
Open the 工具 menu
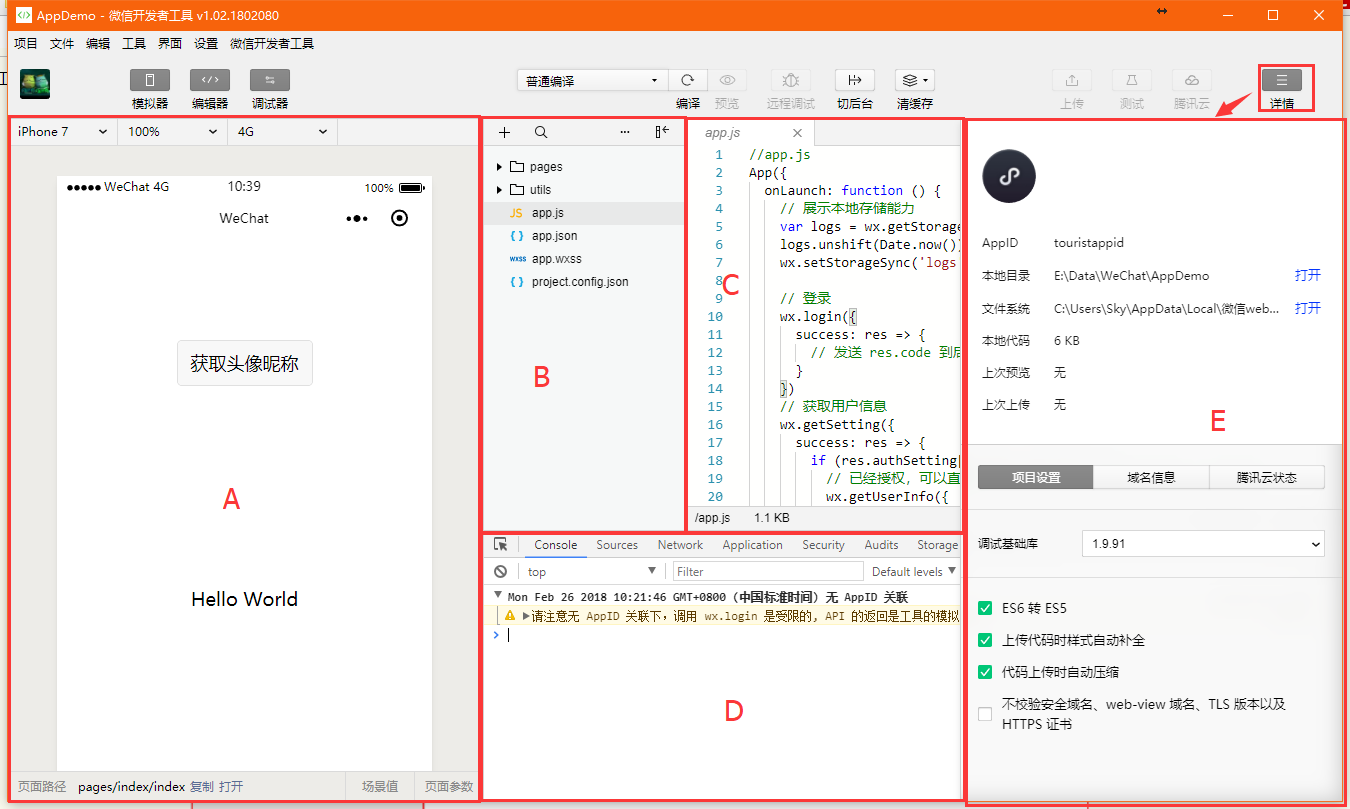(x=134, y=44)
